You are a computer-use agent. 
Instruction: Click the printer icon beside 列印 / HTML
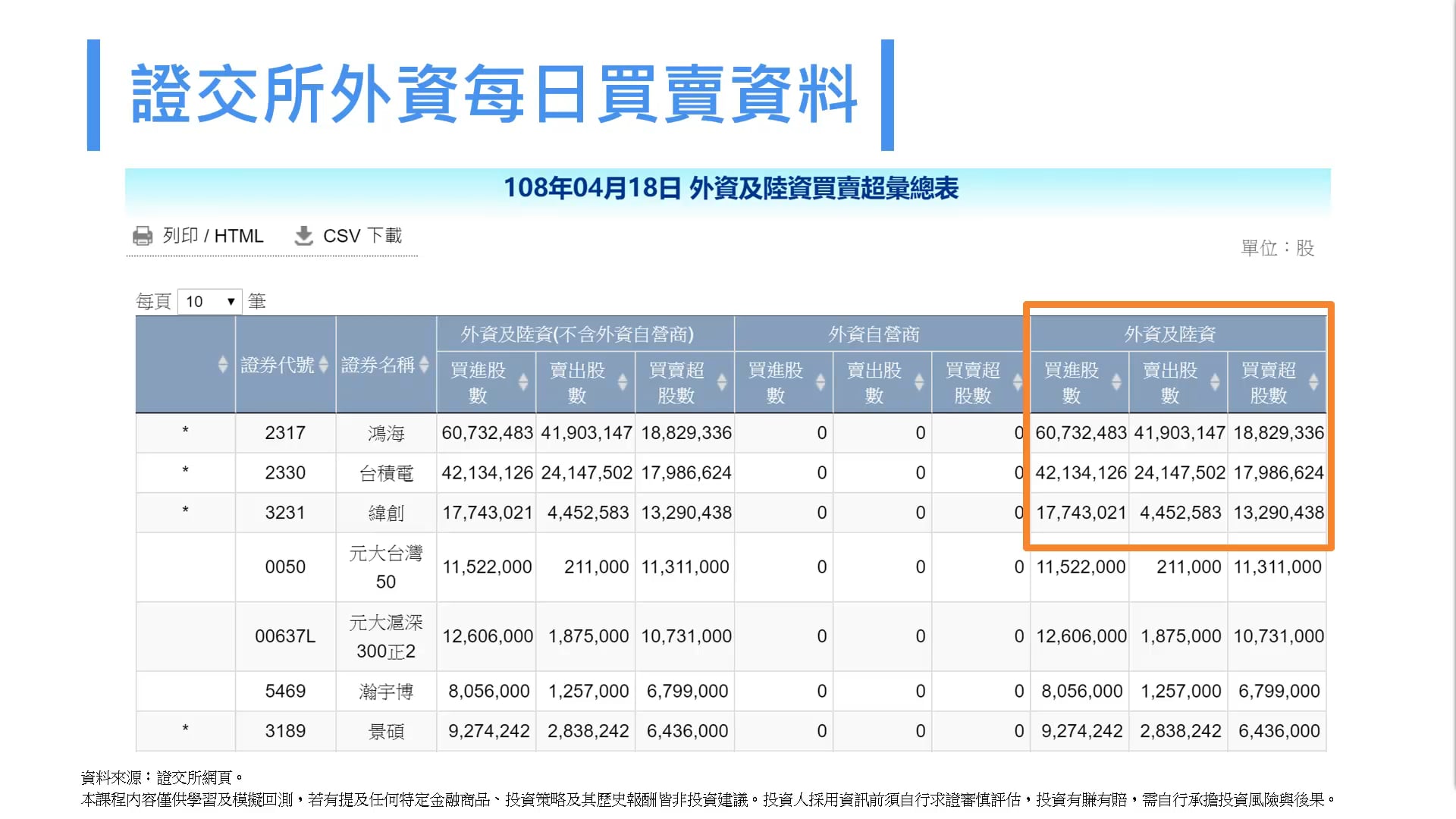[143, 236]
